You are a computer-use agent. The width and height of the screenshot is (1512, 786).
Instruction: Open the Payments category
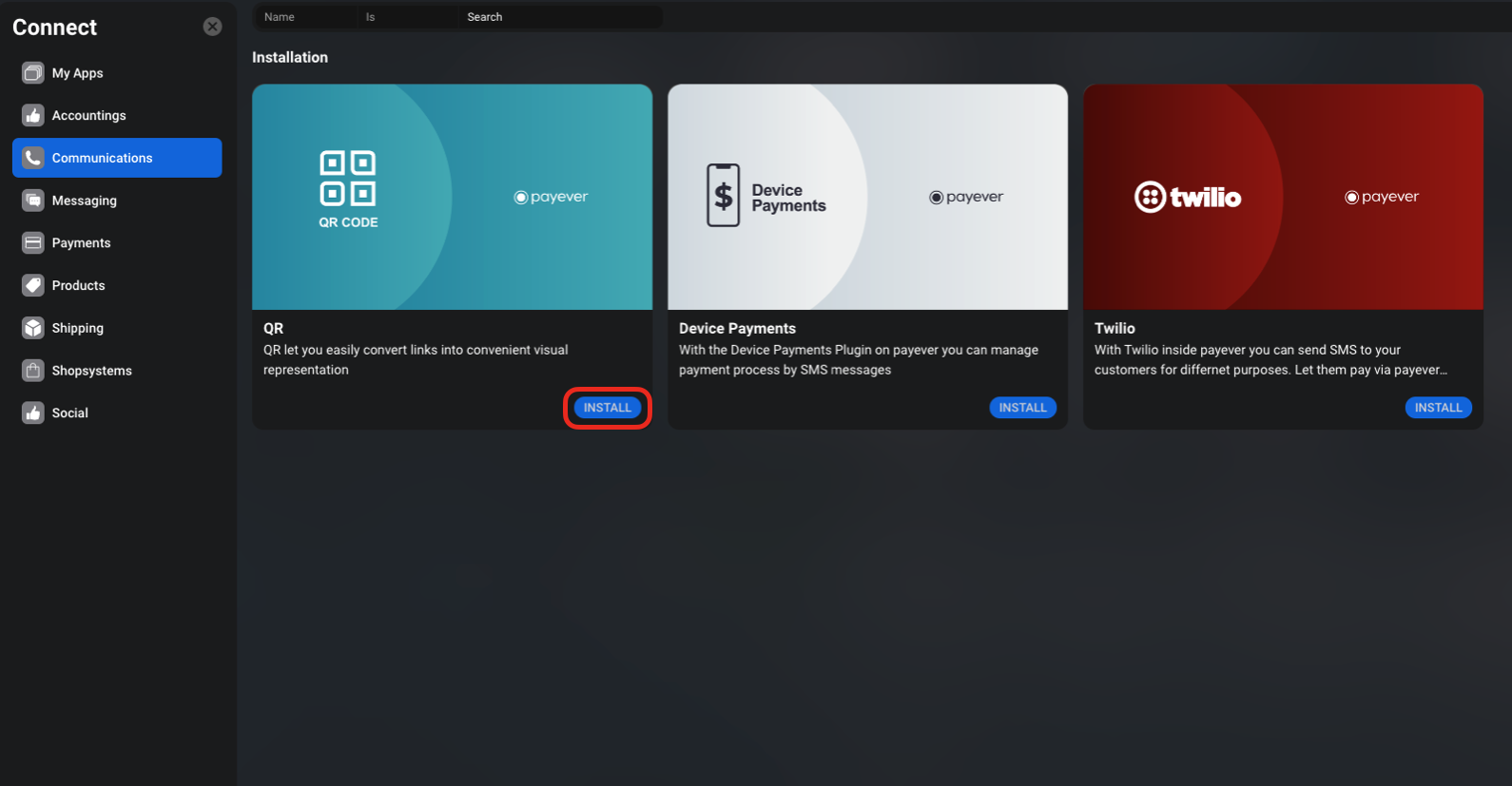(x=117, y=243)
